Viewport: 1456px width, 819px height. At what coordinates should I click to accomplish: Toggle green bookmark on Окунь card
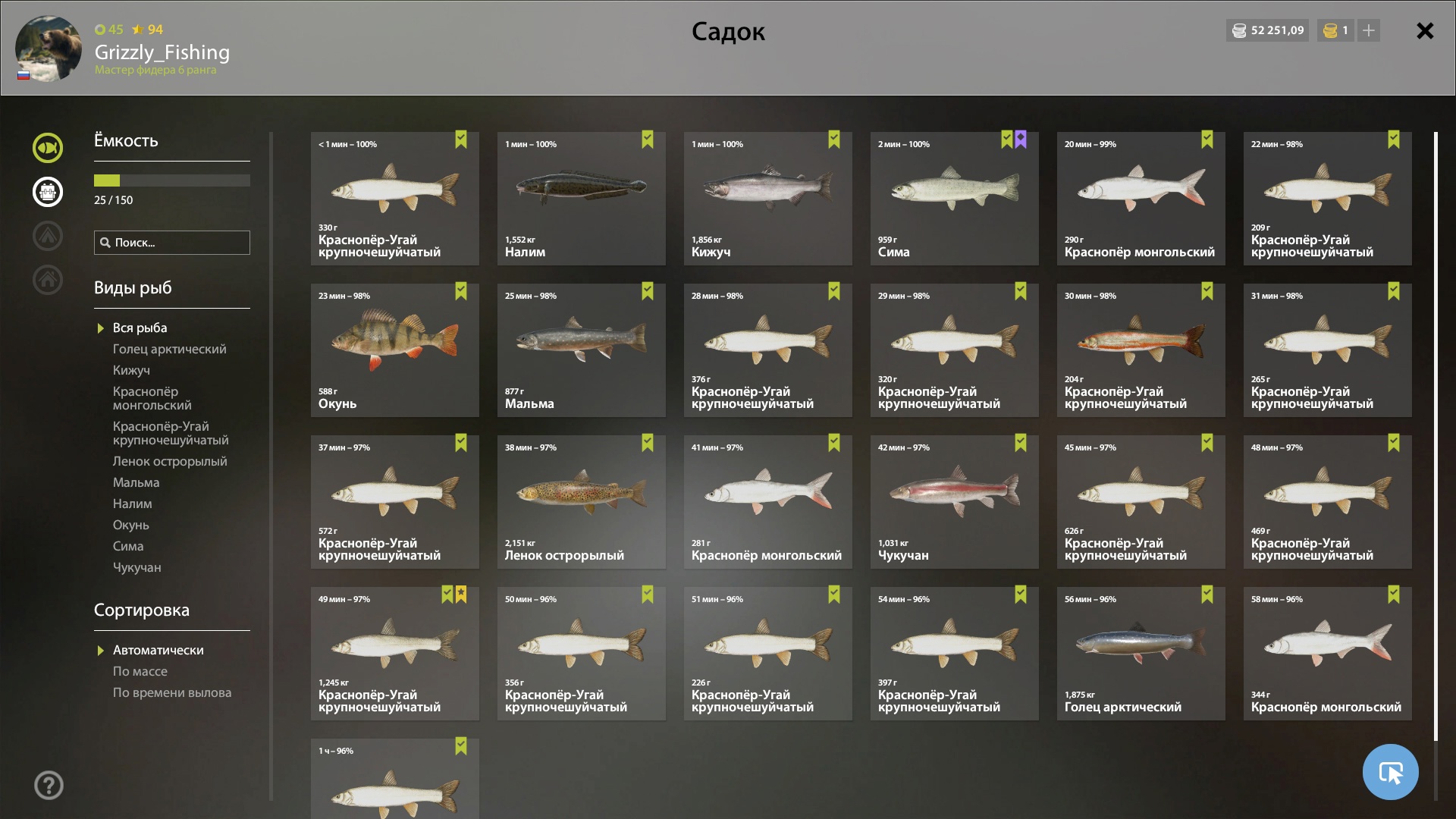(x=461, y=291)
